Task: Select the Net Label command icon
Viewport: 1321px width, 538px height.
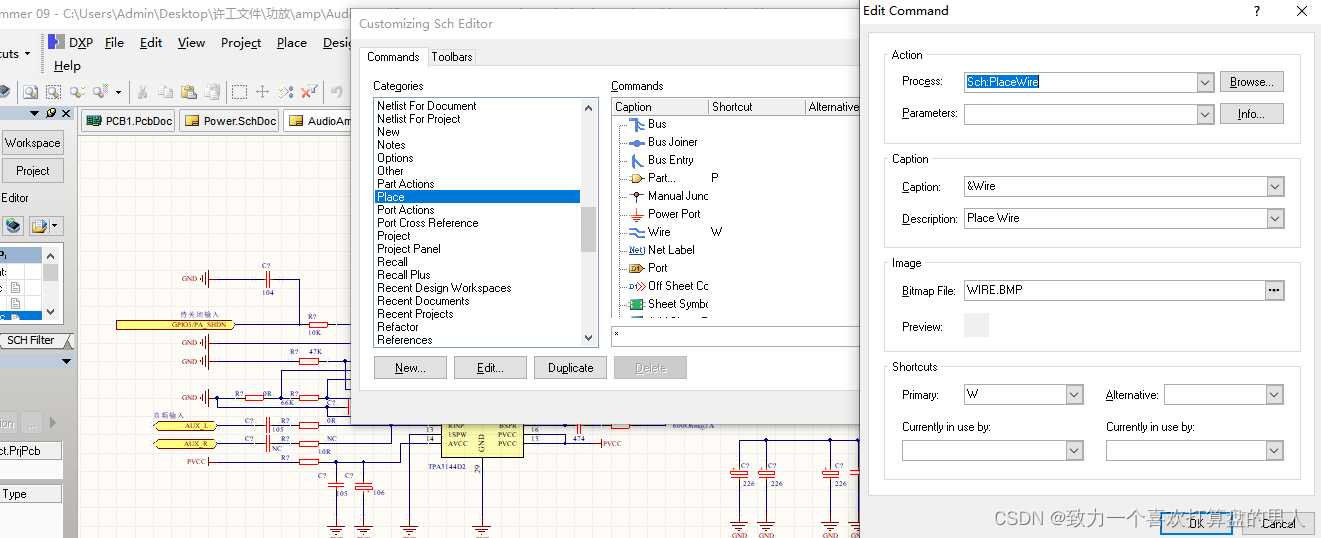Action: click(x=635, y=250)
